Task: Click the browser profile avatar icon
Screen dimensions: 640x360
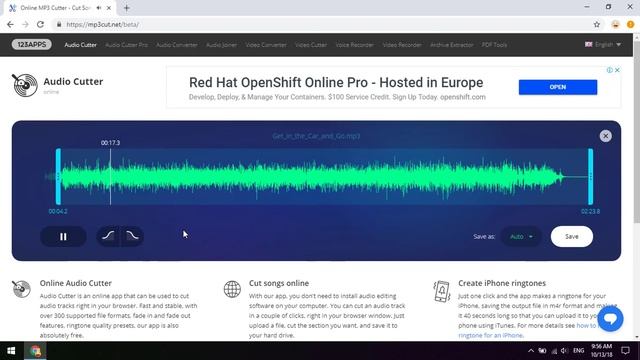Action: (x=616, y=24)
